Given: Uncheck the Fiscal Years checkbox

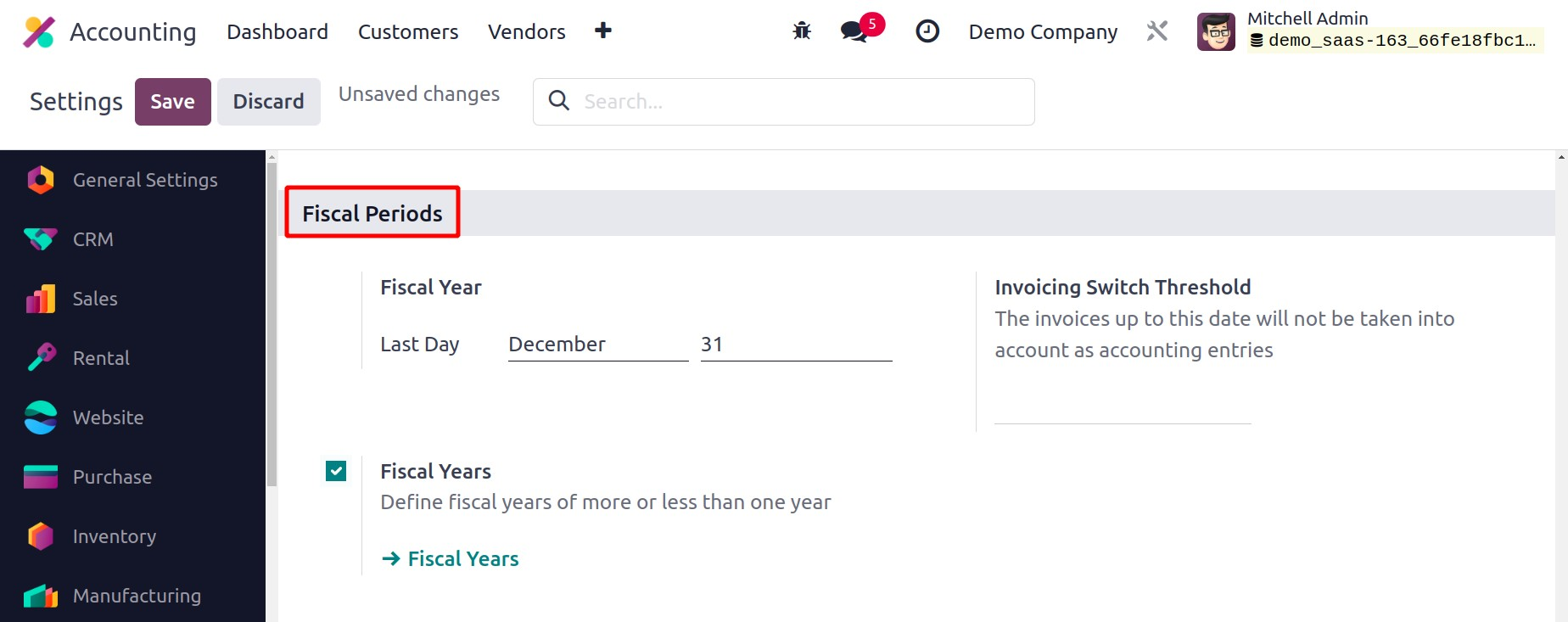Looking at the screenshot, I should click(x=336, y=471).
